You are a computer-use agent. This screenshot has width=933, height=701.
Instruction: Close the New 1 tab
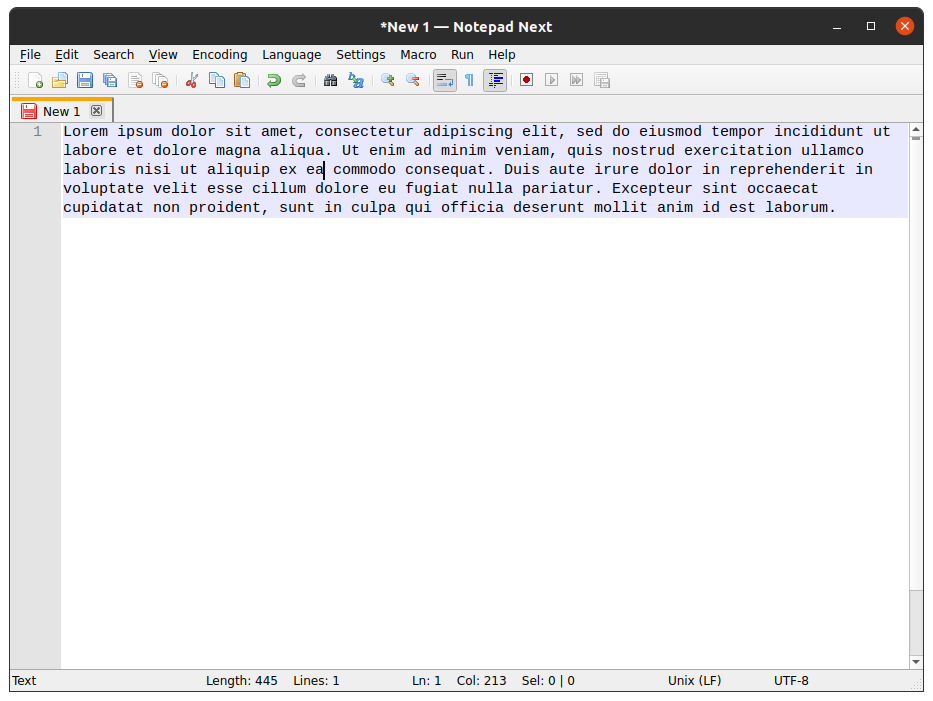coord(96,110)
